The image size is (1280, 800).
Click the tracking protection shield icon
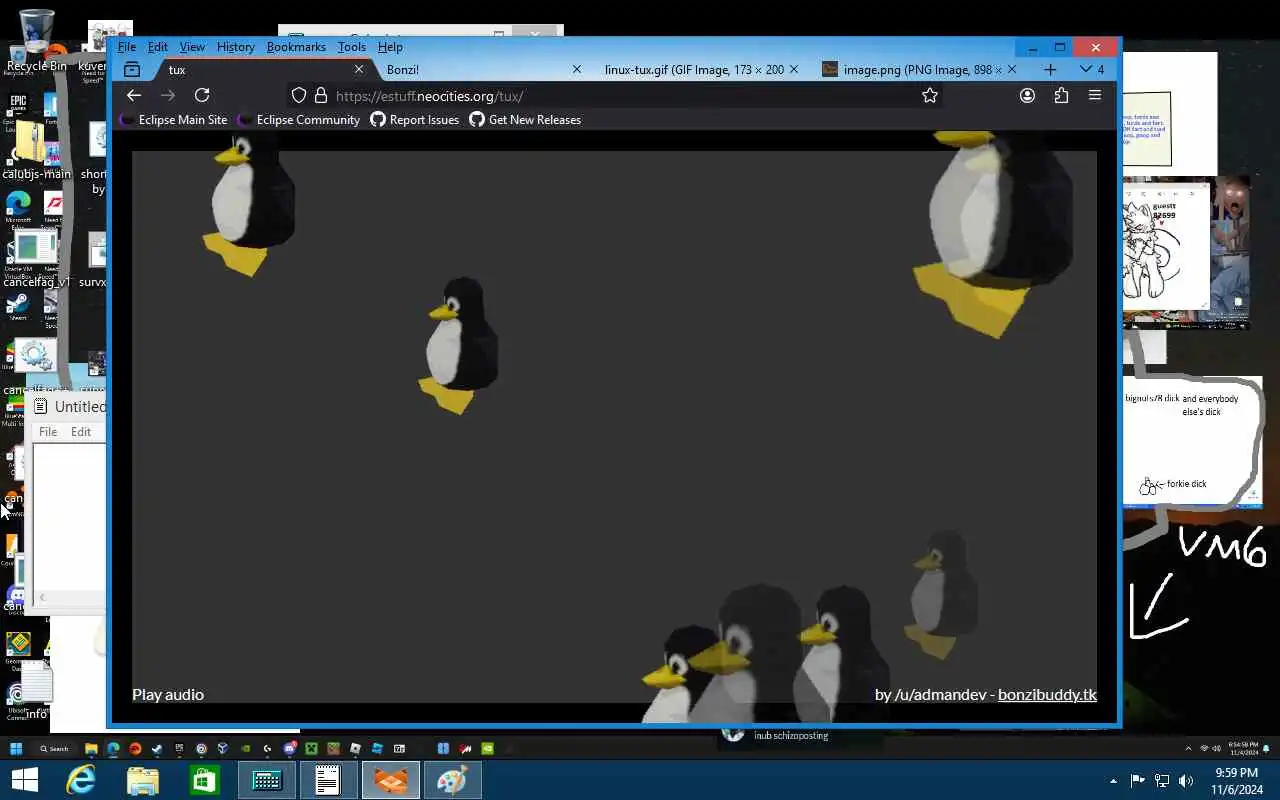point(298,96)
